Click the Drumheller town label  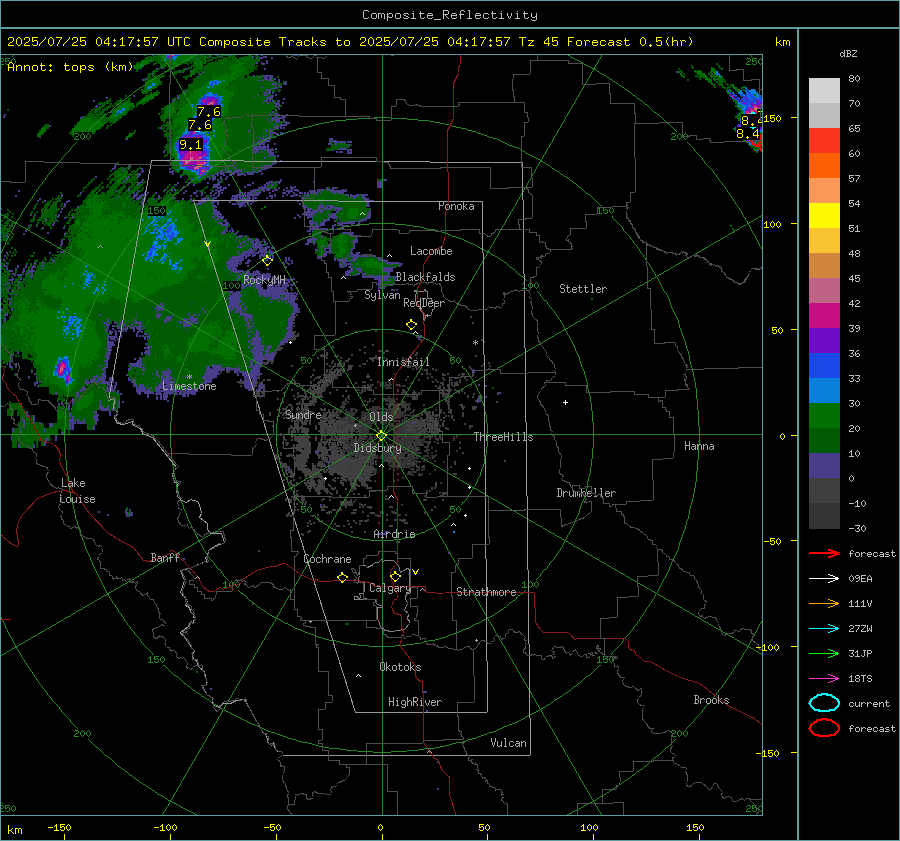click(x=586, y=493)
